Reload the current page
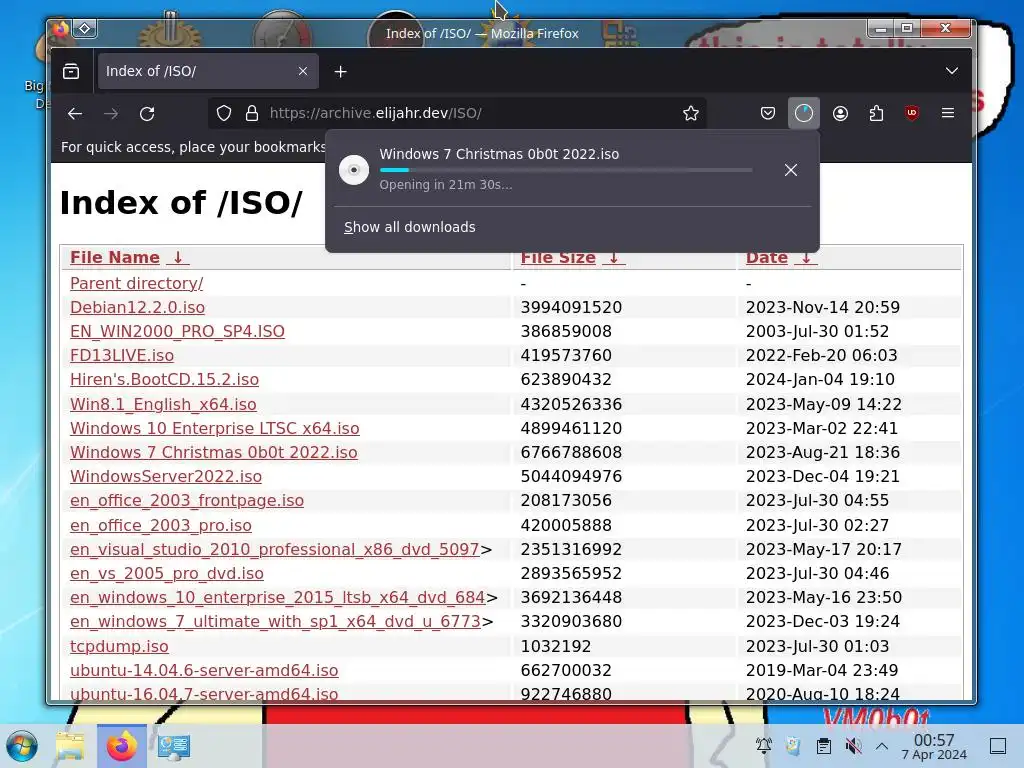The image size is (1024, 768). (x=148, y=114)
